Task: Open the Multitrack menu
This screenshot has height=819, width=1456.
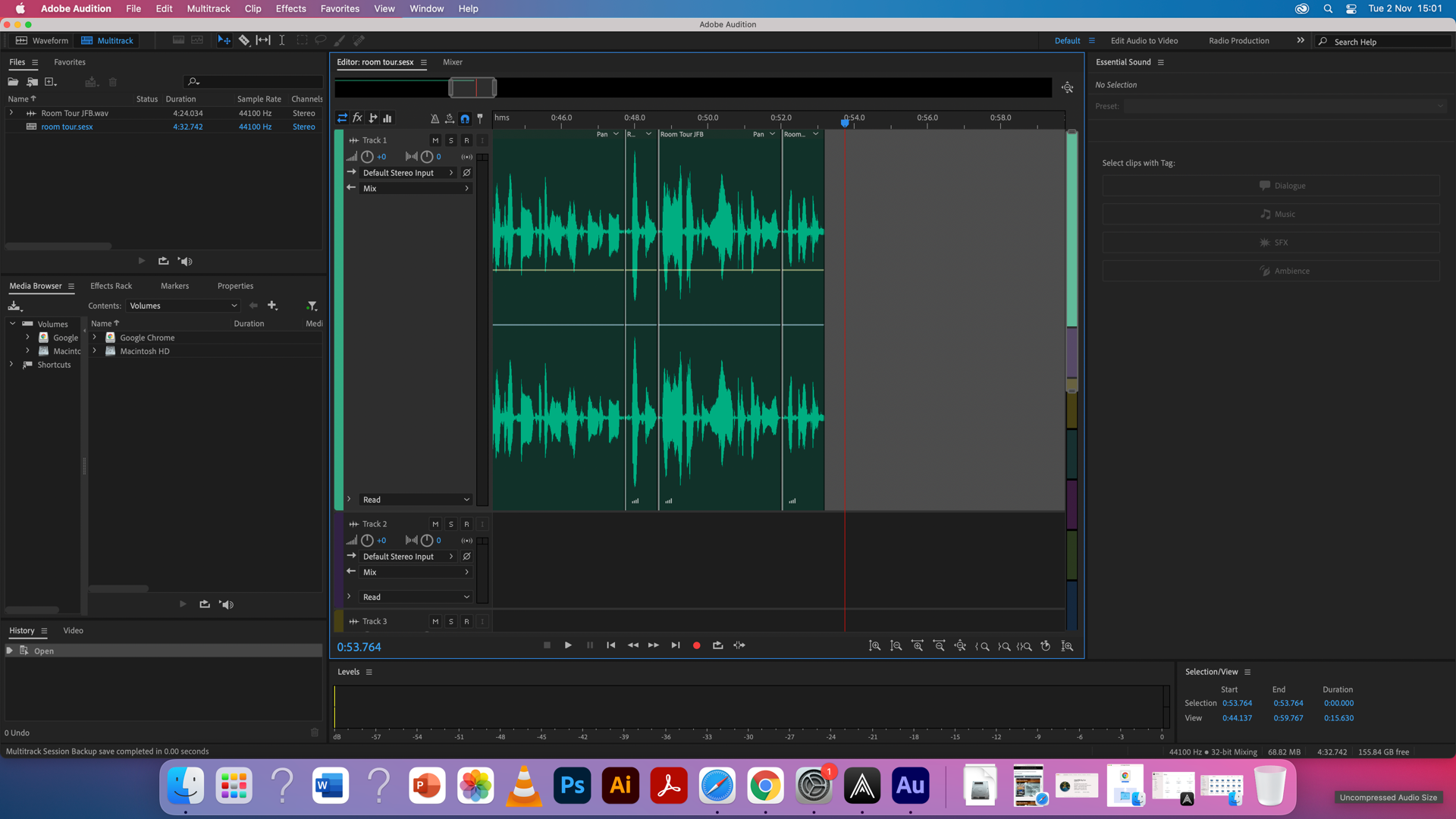Action: coord(209,8)
